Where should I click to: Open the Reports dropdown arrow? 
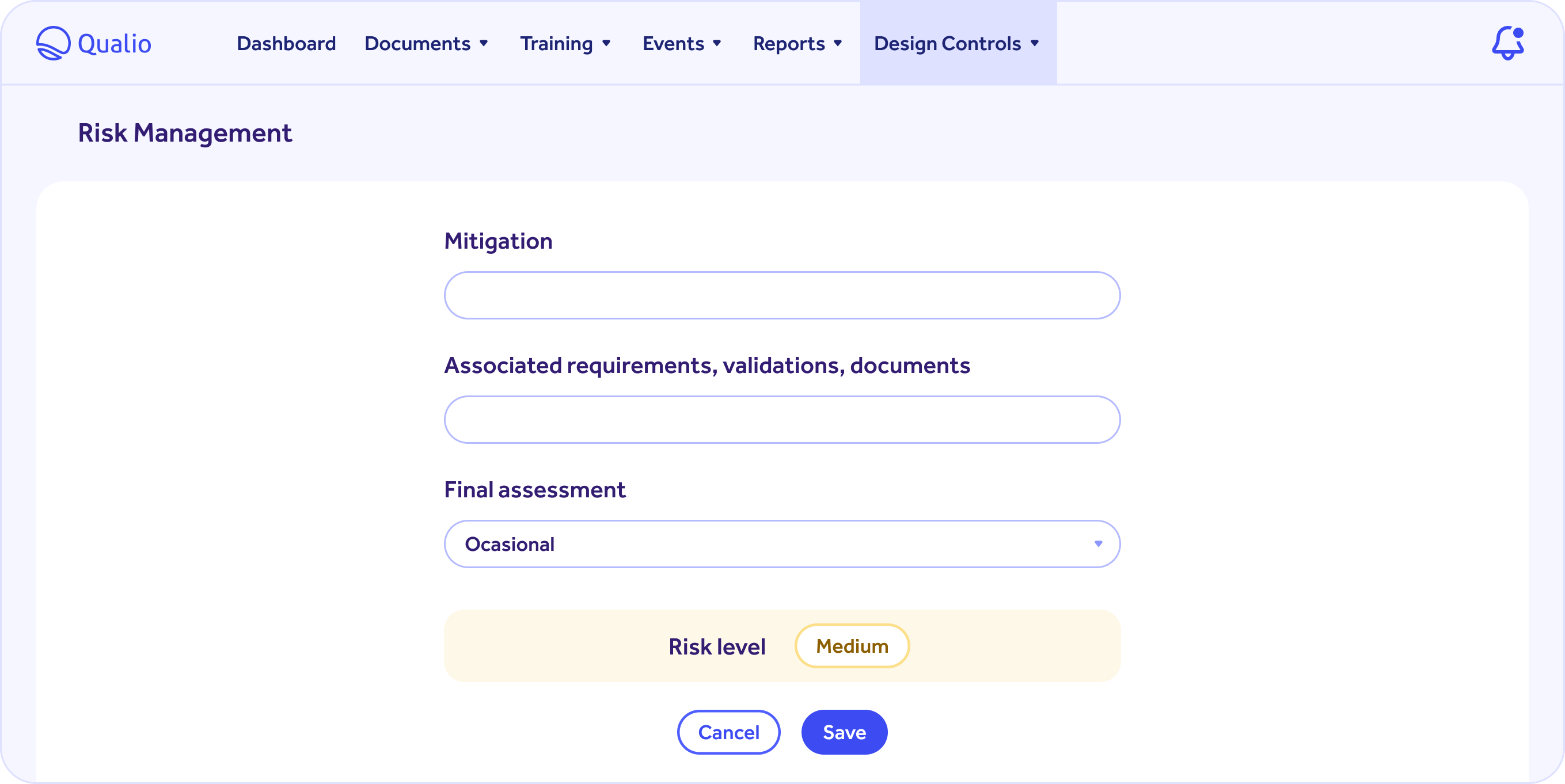click(x=838, y=44)
